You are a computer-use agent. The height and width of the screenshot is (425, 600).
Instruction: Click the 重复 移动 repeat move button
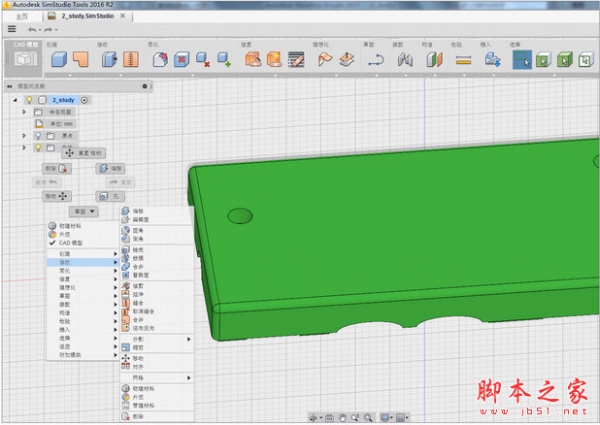click(x=83, y=153)
